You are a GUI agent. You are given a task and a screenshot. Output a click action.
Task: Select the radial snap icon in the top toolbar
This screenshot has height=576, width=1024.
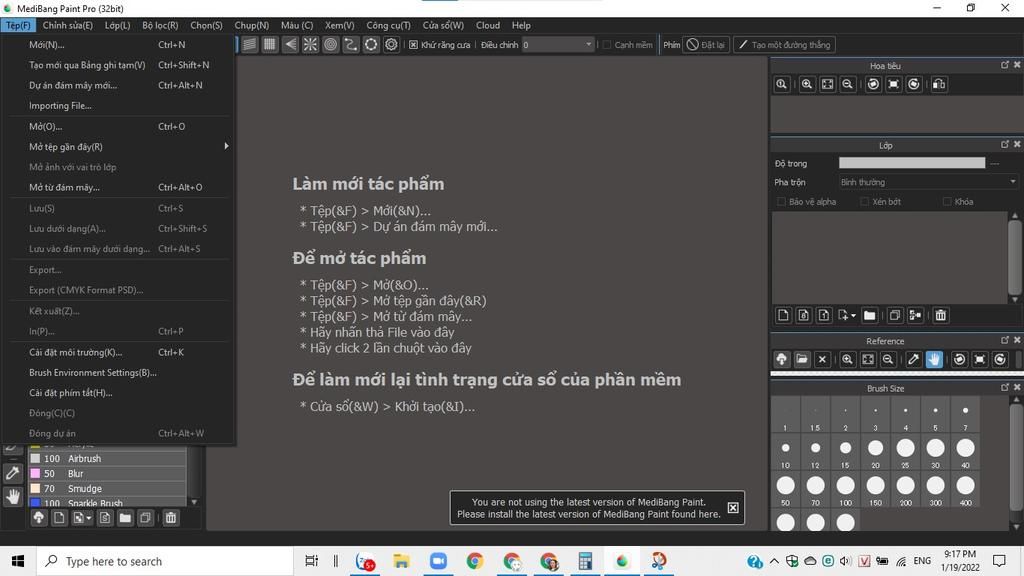point(311,44)
